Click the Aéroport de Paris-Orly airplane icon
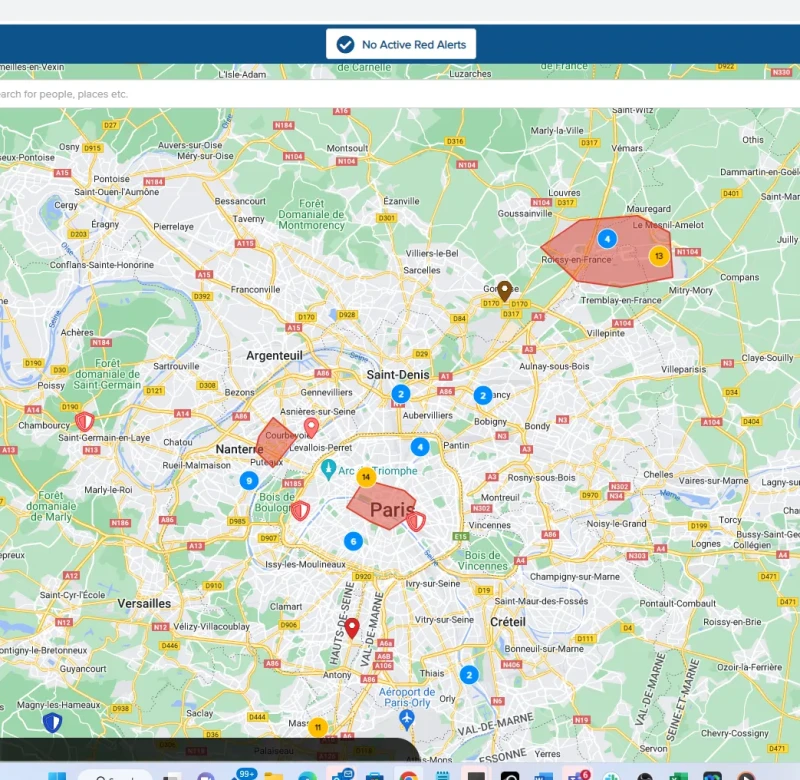800x780 pixels. 407,719
